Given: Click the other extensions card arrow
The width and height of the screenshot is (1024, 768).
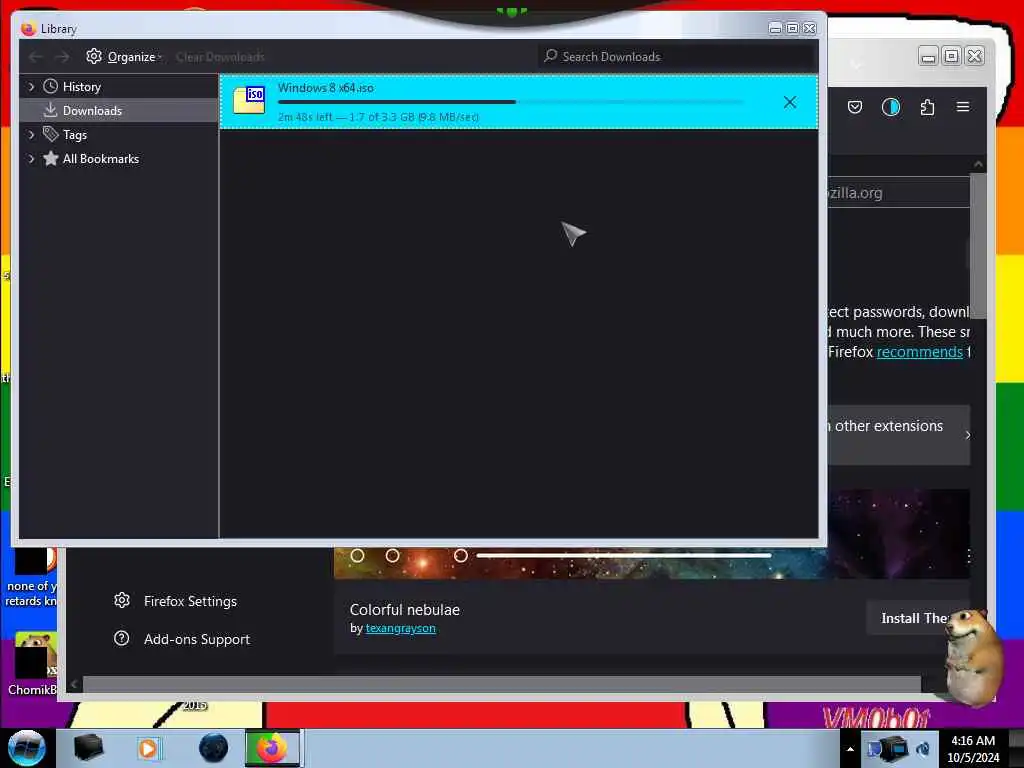Looking at the screenshot, I should pyautogui.click(x=967, y=435).
